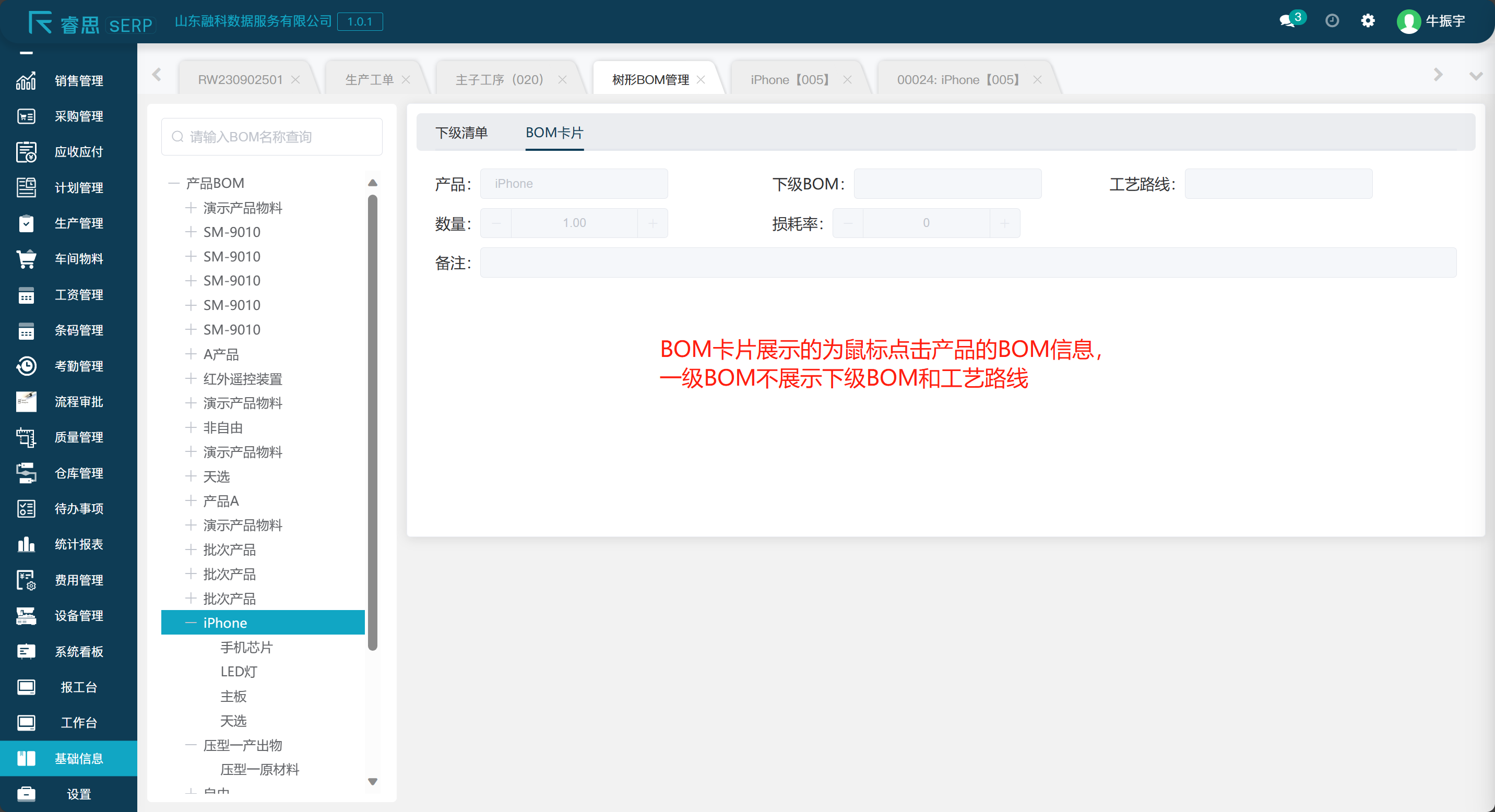Click the BOM name search field

coord(271,137)
